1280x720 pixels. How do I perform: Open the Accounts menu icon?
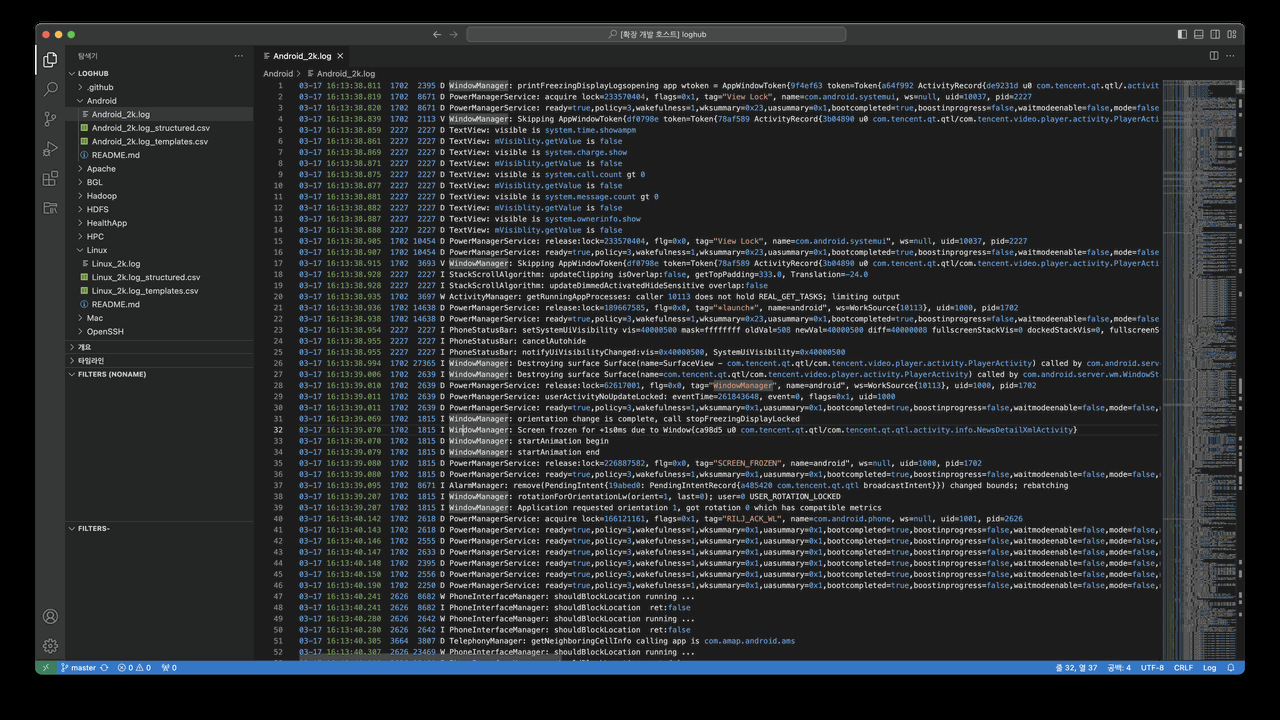pos(50,617)
